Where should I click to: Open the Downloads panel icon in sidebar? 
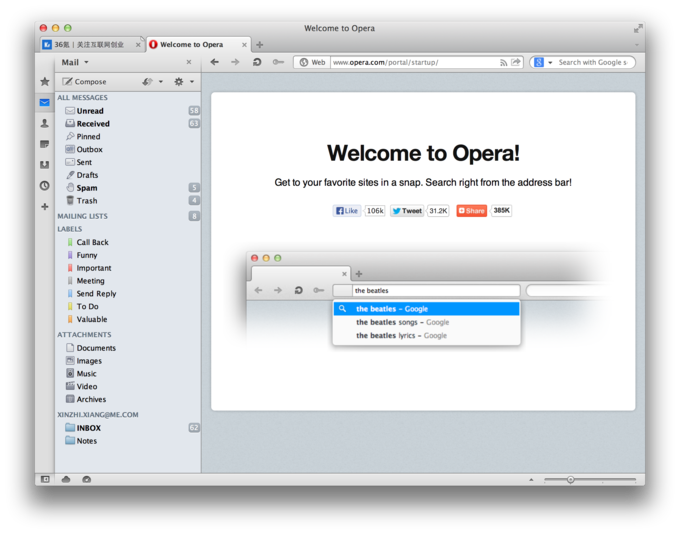click(45, 165)
